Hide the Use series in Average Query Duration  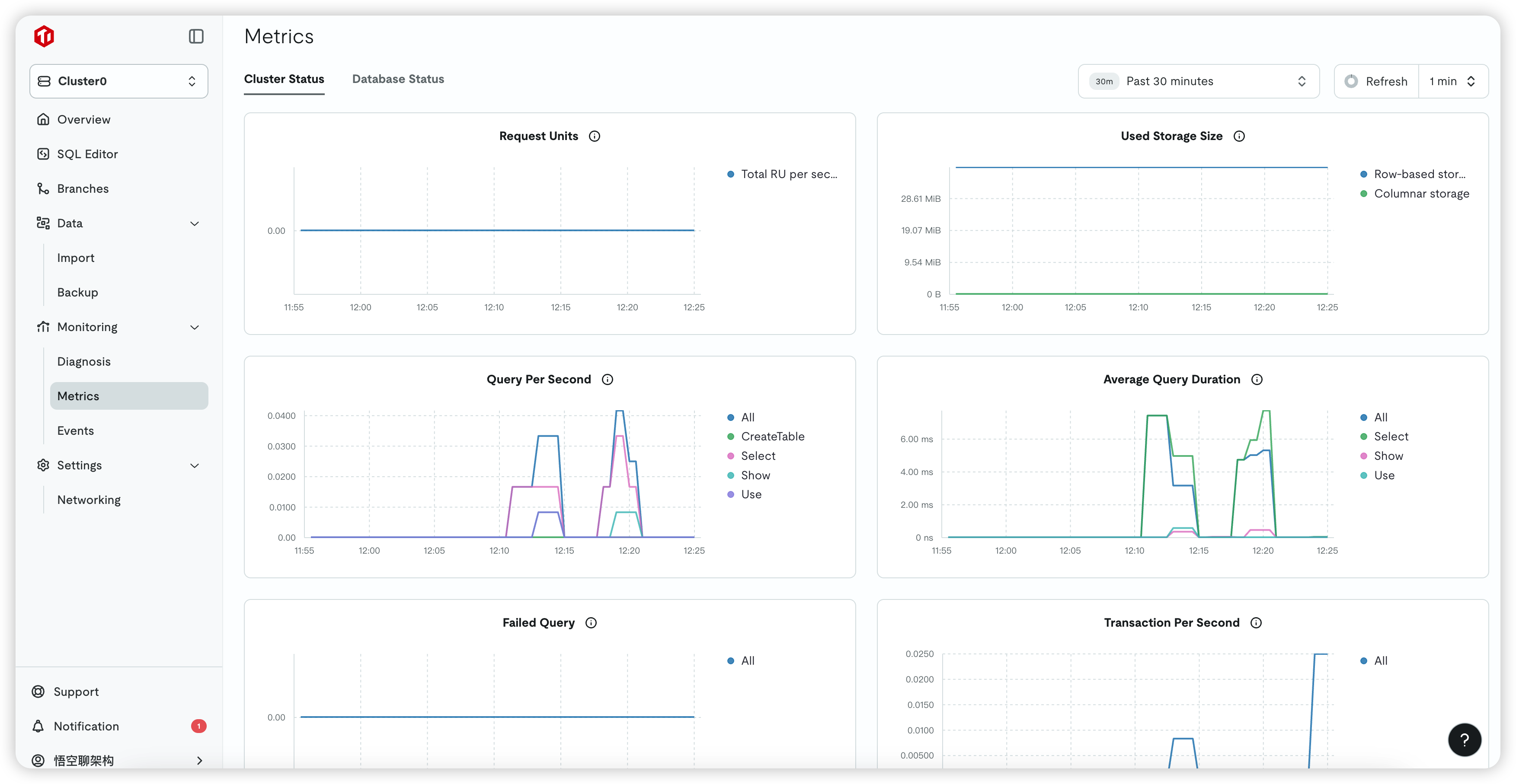[1384, 475]
